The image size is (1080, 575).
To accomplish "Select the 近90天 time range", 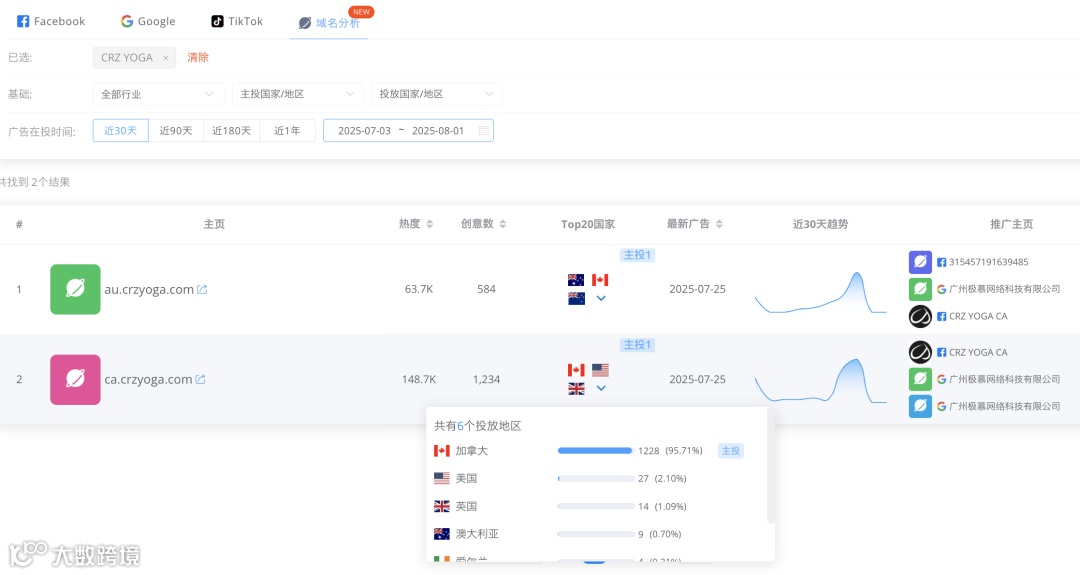I will coord(176,130).
